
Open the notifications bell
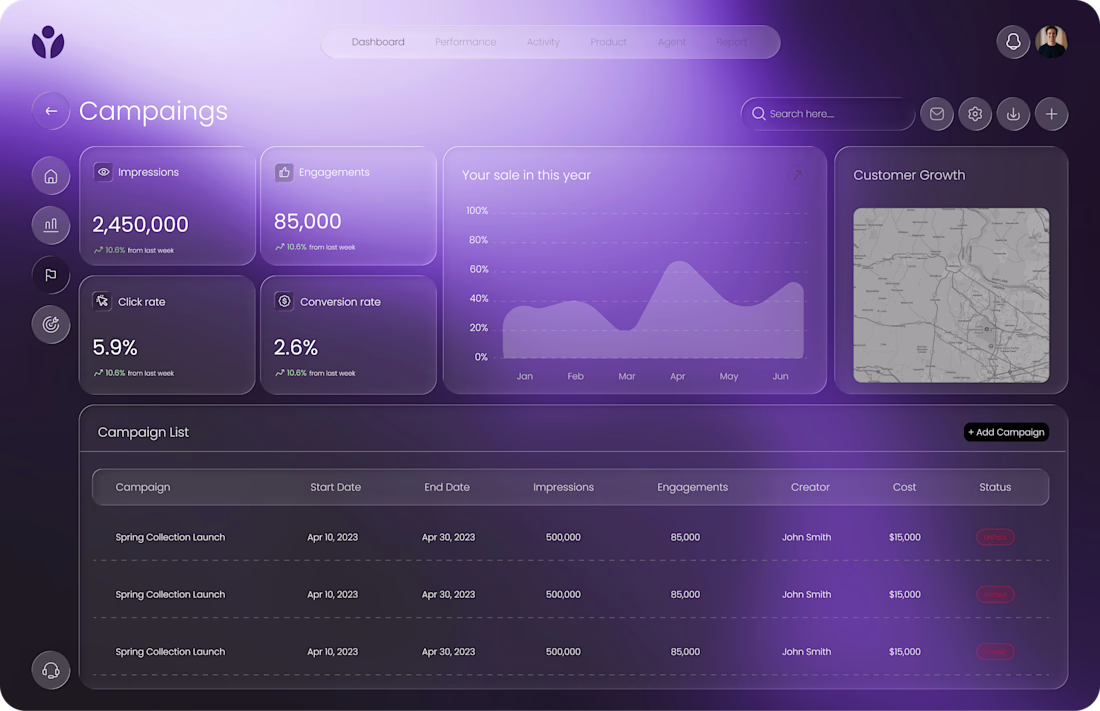tap(1013, 42)
